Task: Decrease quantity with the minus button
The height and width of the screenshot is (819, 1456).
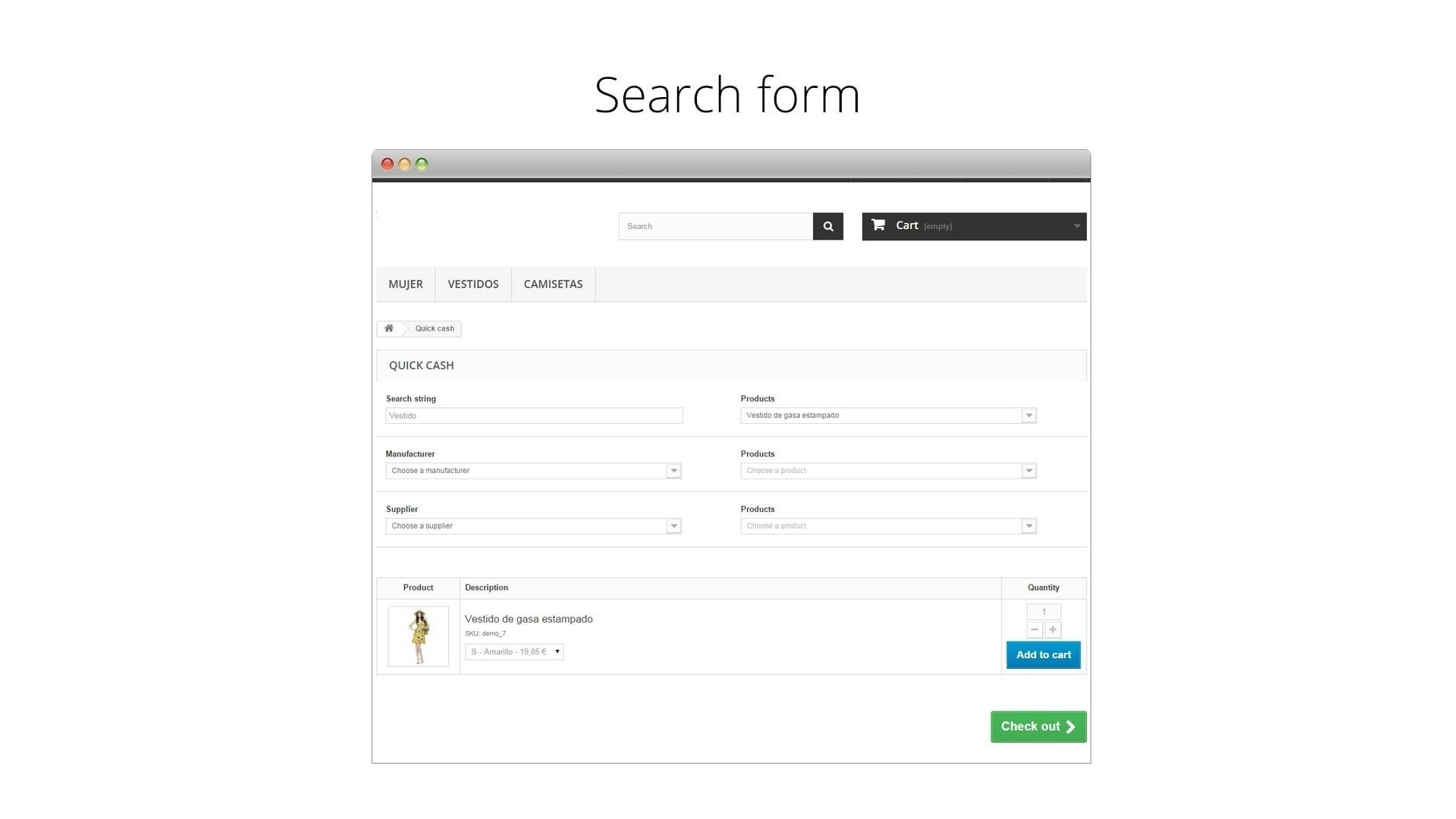Action: 1034,629
